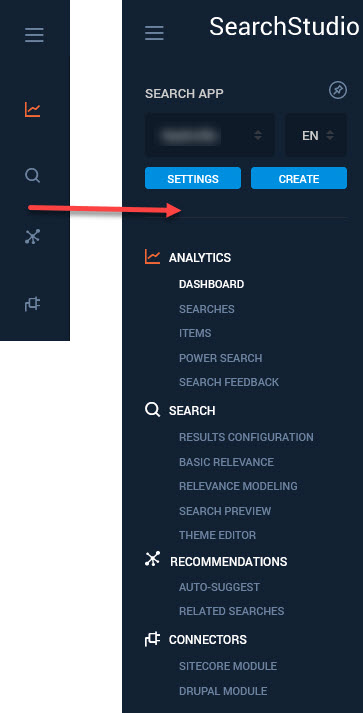Click Connectors icon beside CONNECTORS heading
Viewport: 363px width, 713px height.
(x=152, y=639)
